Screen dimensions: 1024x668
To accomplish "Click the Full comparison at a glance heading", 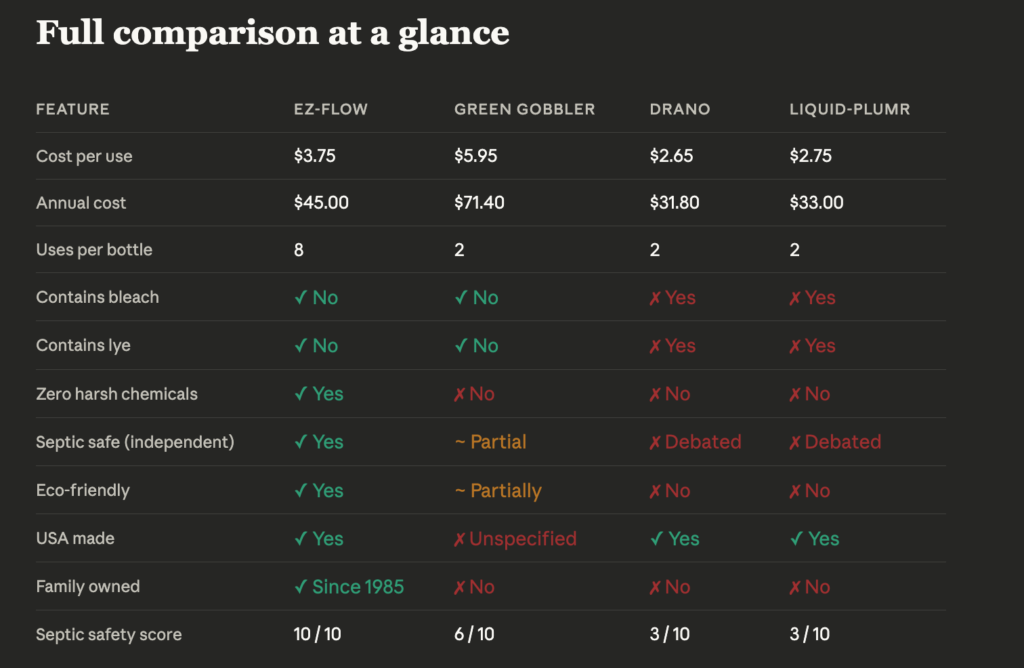I will pos(272,33).
